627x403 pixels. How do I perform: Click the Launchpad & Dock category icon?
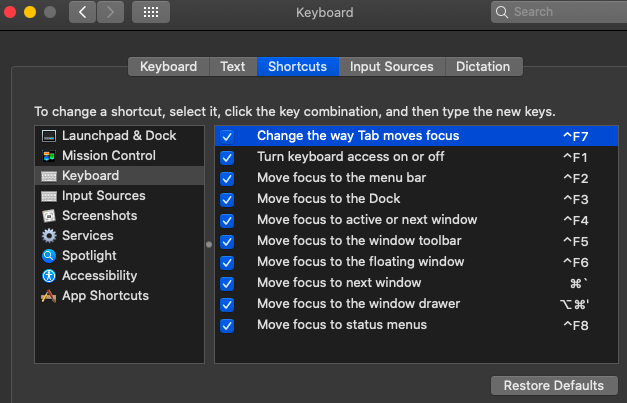point(49,135)
